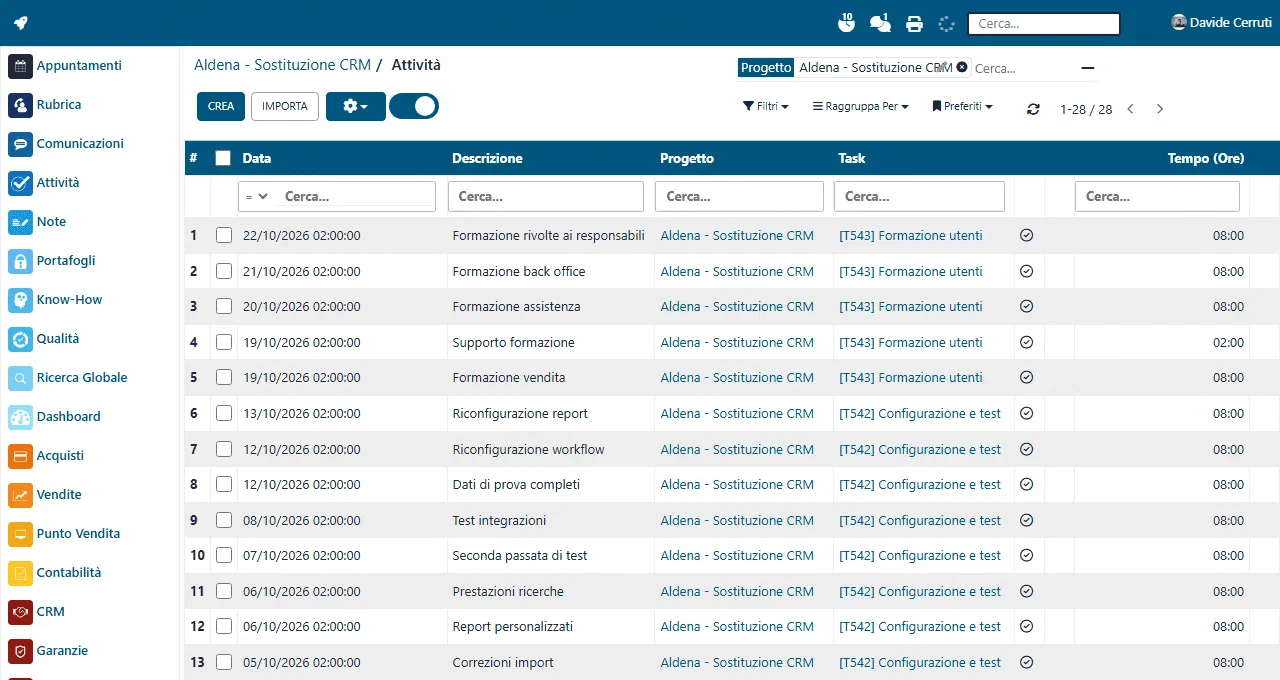Open the Data filter operator dropdown

[x=257, y=197]
